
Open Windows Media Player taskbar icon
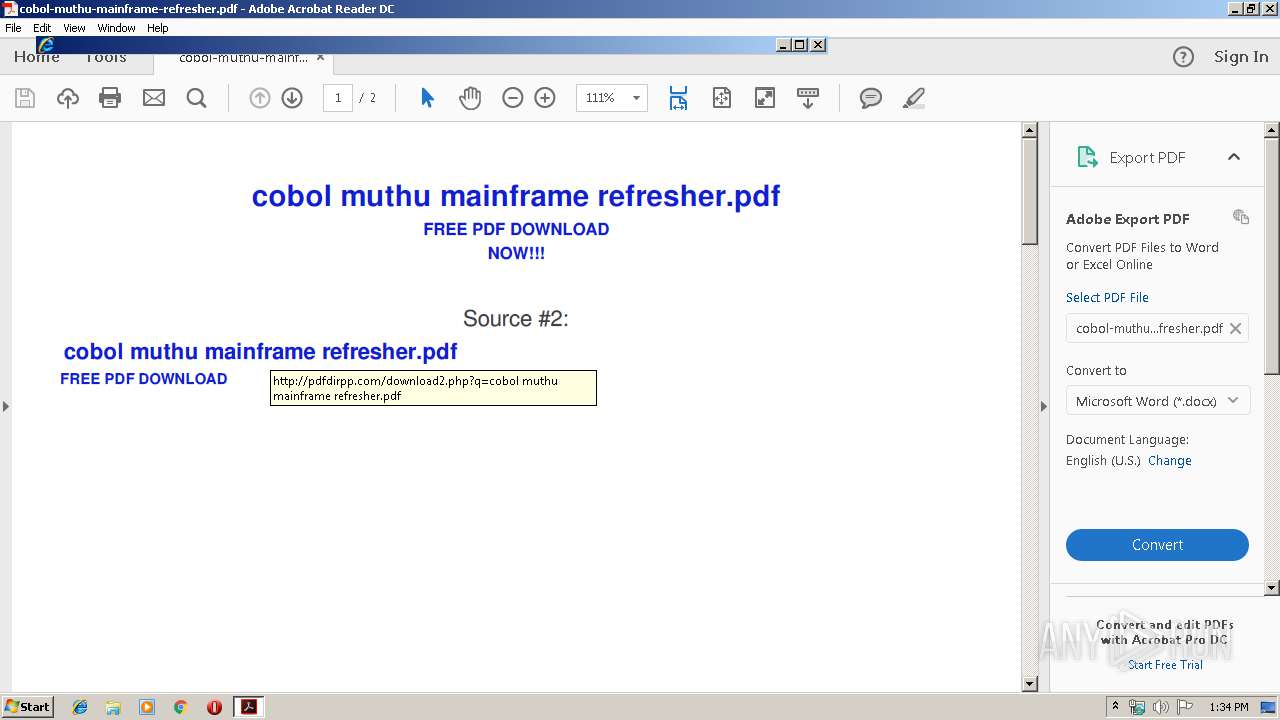147,707
